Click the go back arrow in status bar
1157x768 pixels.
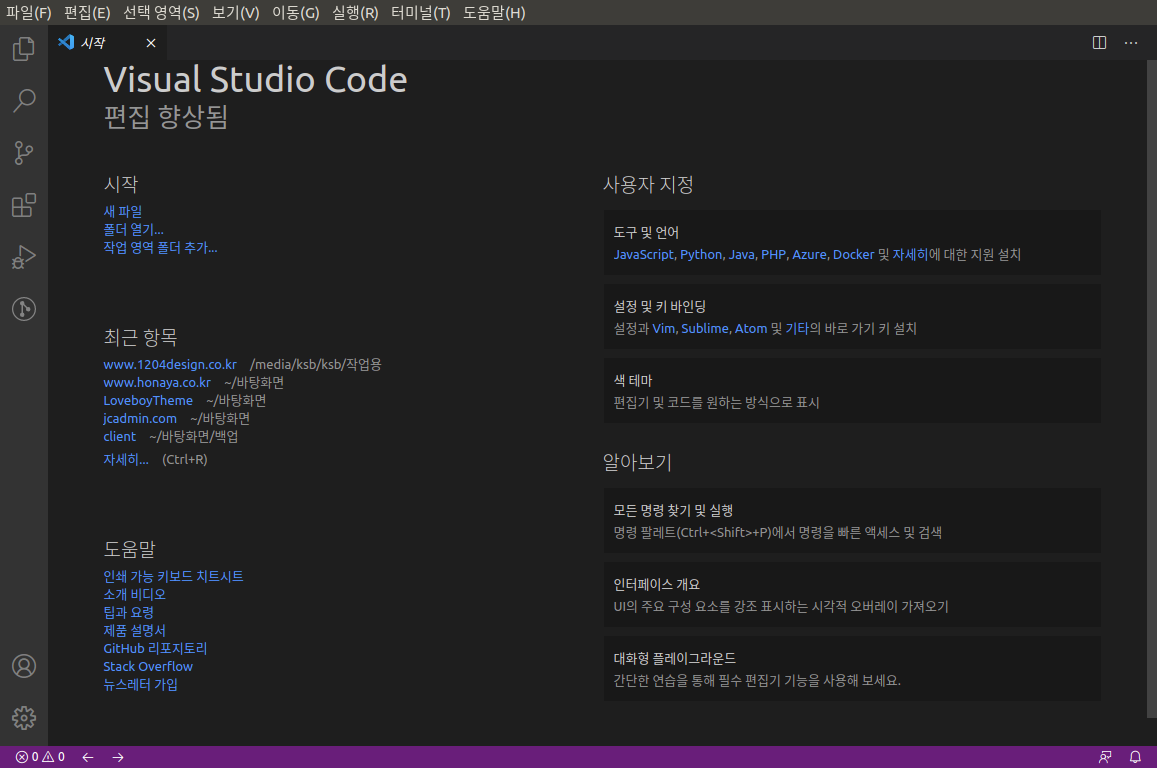(88, 757)
